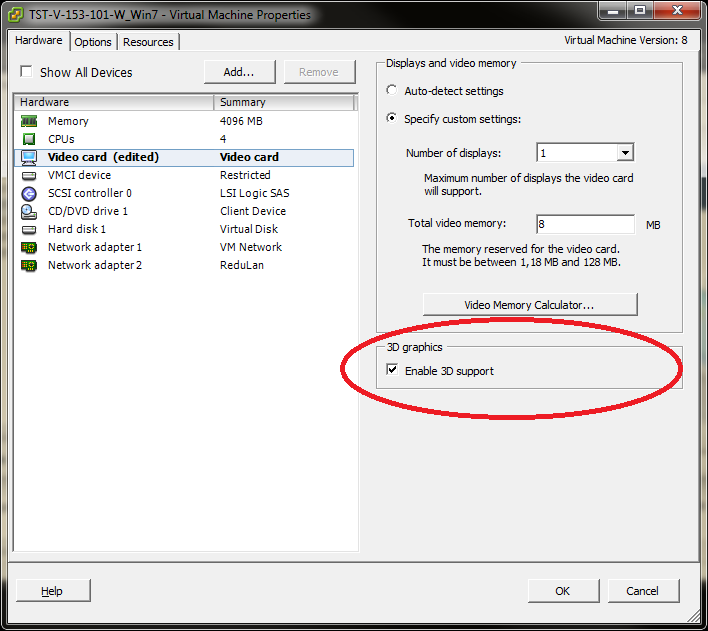Choose Specify custom settings radio button
Image resolution: width=708 pixels, height=631 pixels.
(391, 119)
